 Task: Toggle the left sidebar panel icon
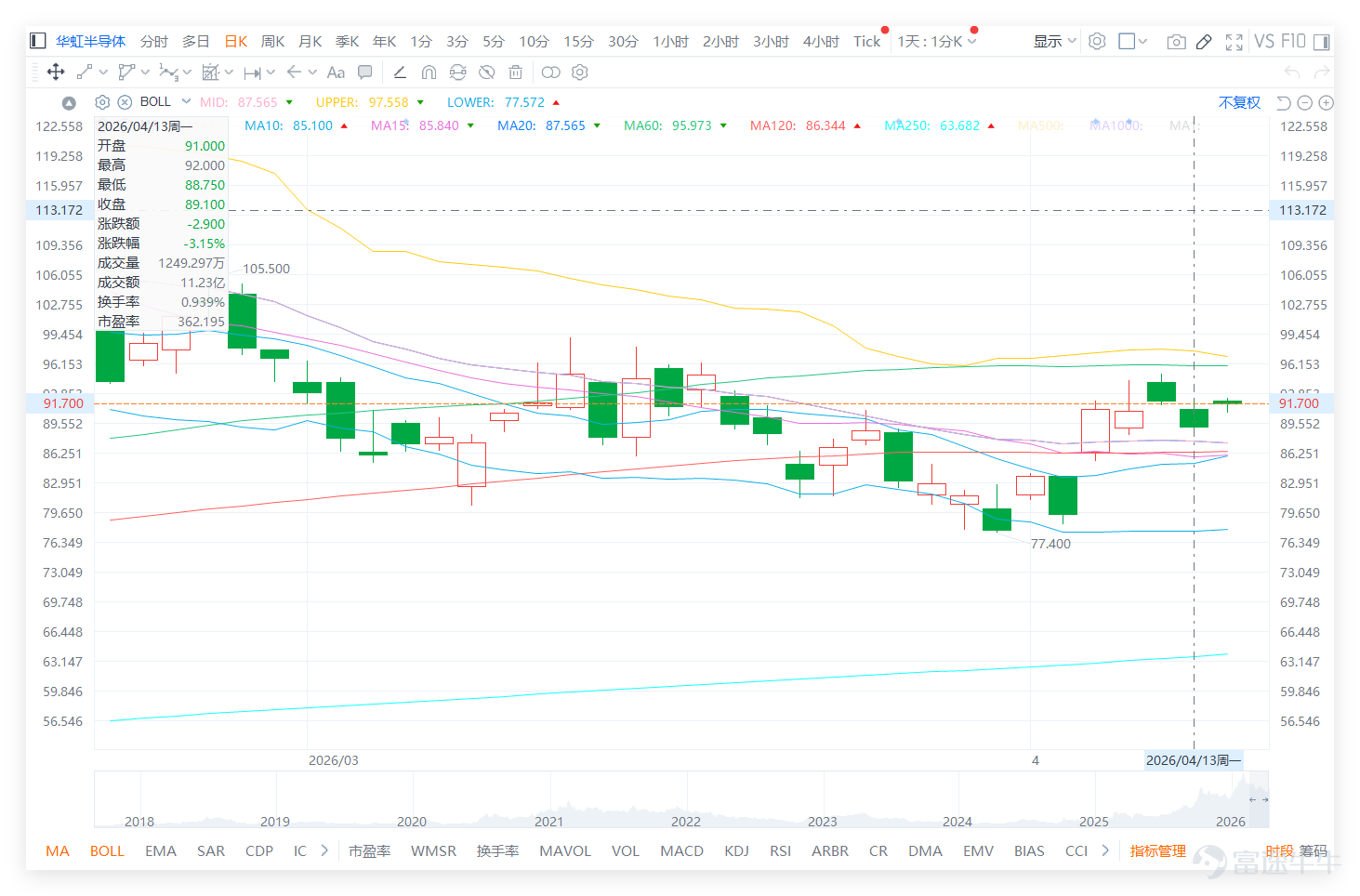point(38,41)
